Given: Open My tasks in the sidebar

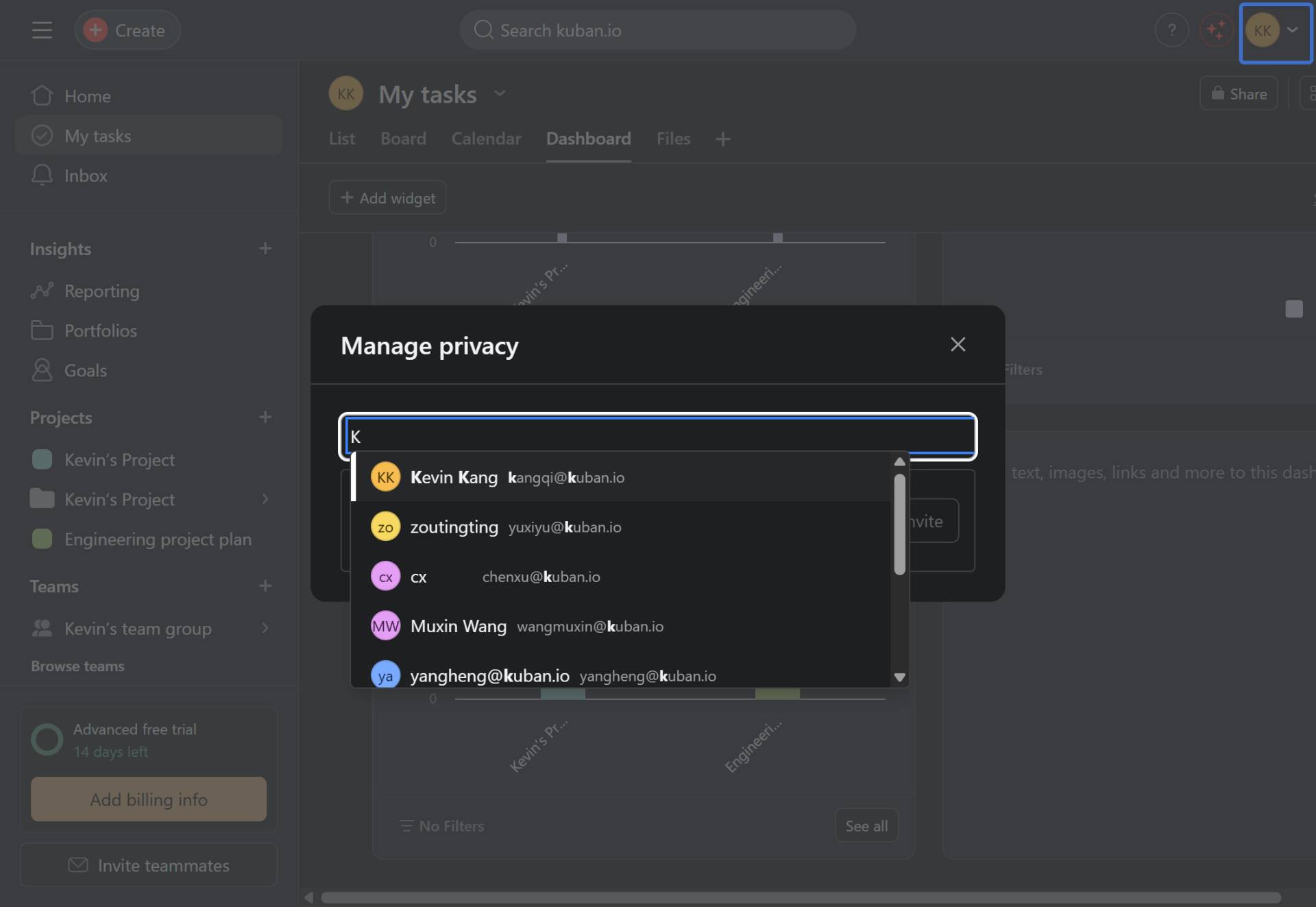Looking at the screenshot, I should click(x=149, y=136).
